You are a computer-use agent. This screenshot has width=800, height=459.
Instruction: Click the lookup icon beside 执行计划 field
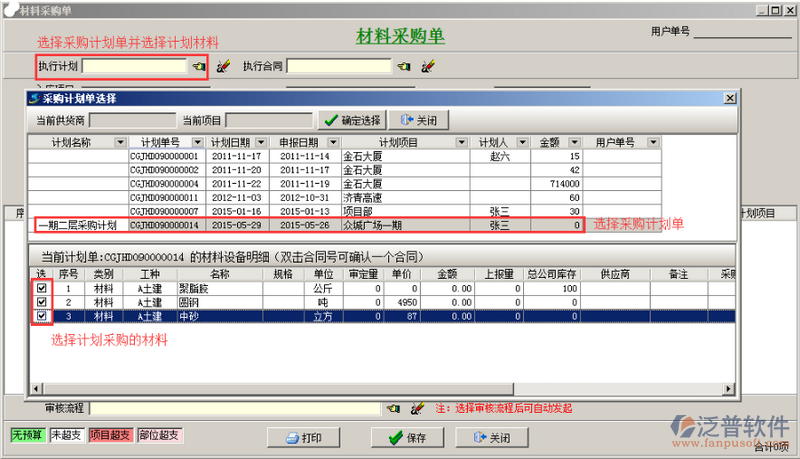(x=199, y=67)
